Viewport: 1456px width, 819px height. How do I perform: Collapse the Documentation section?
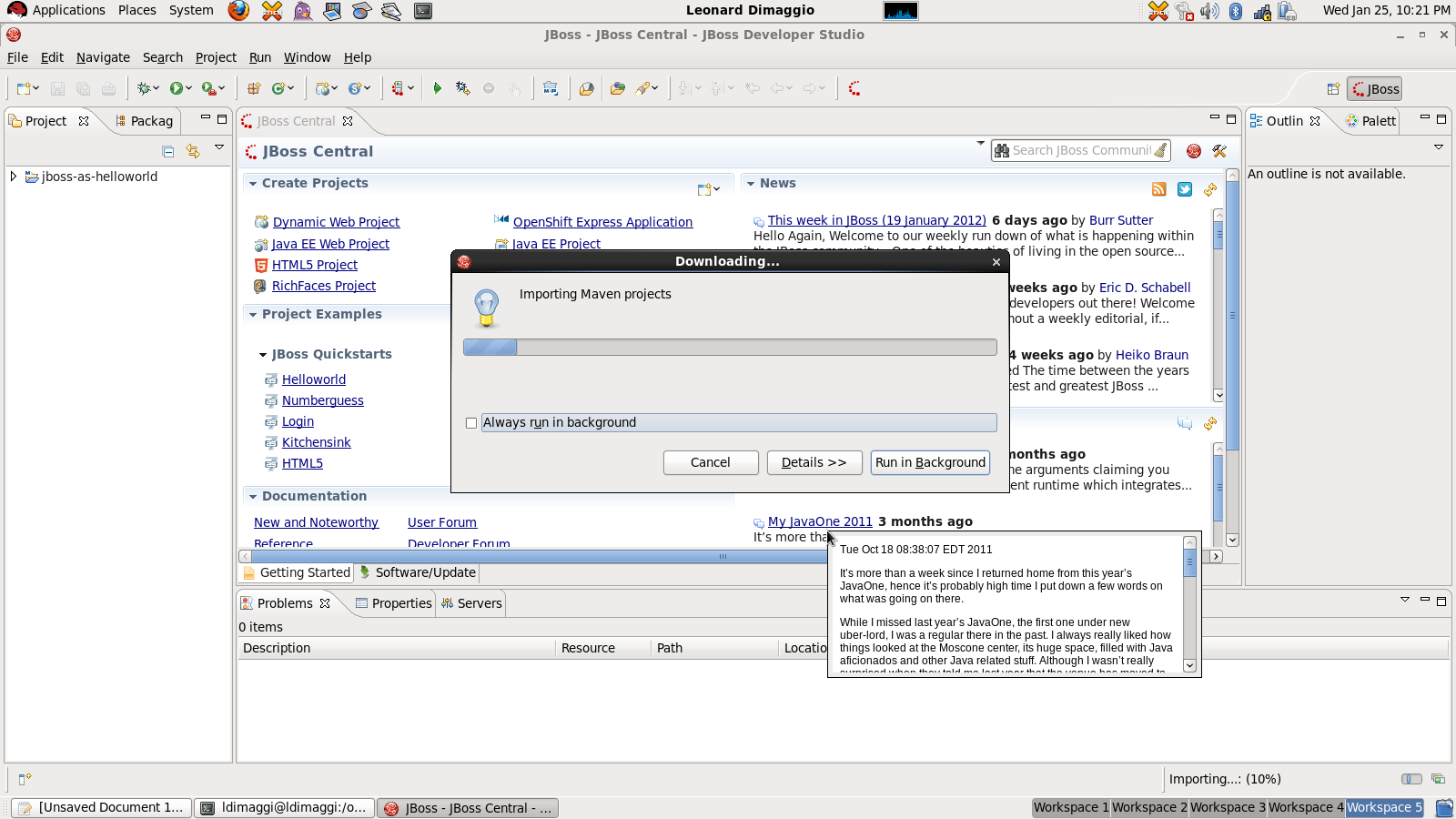pyautogui.click(x=253, y=497)
